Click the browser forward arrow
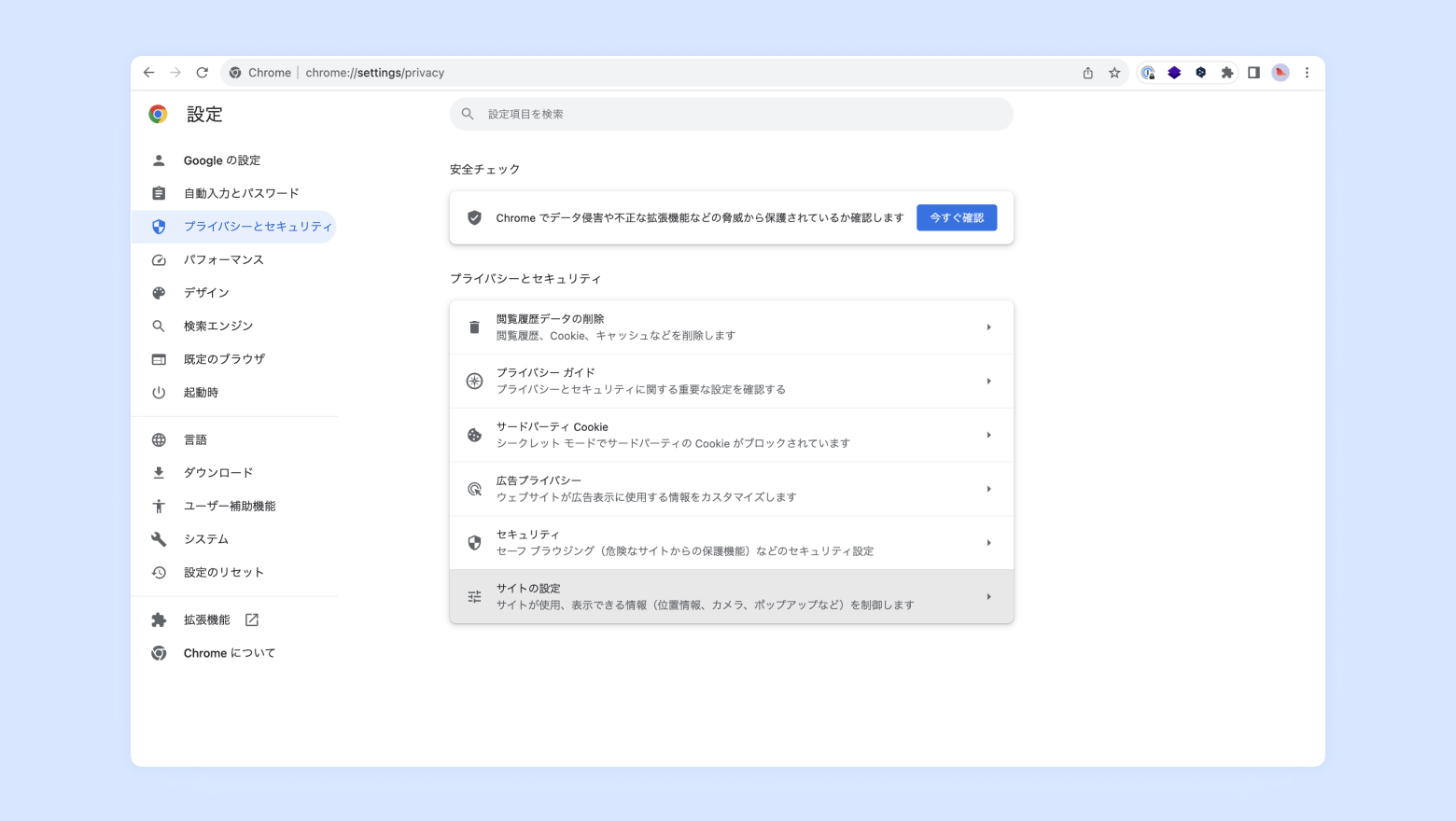 click(175, 73)
